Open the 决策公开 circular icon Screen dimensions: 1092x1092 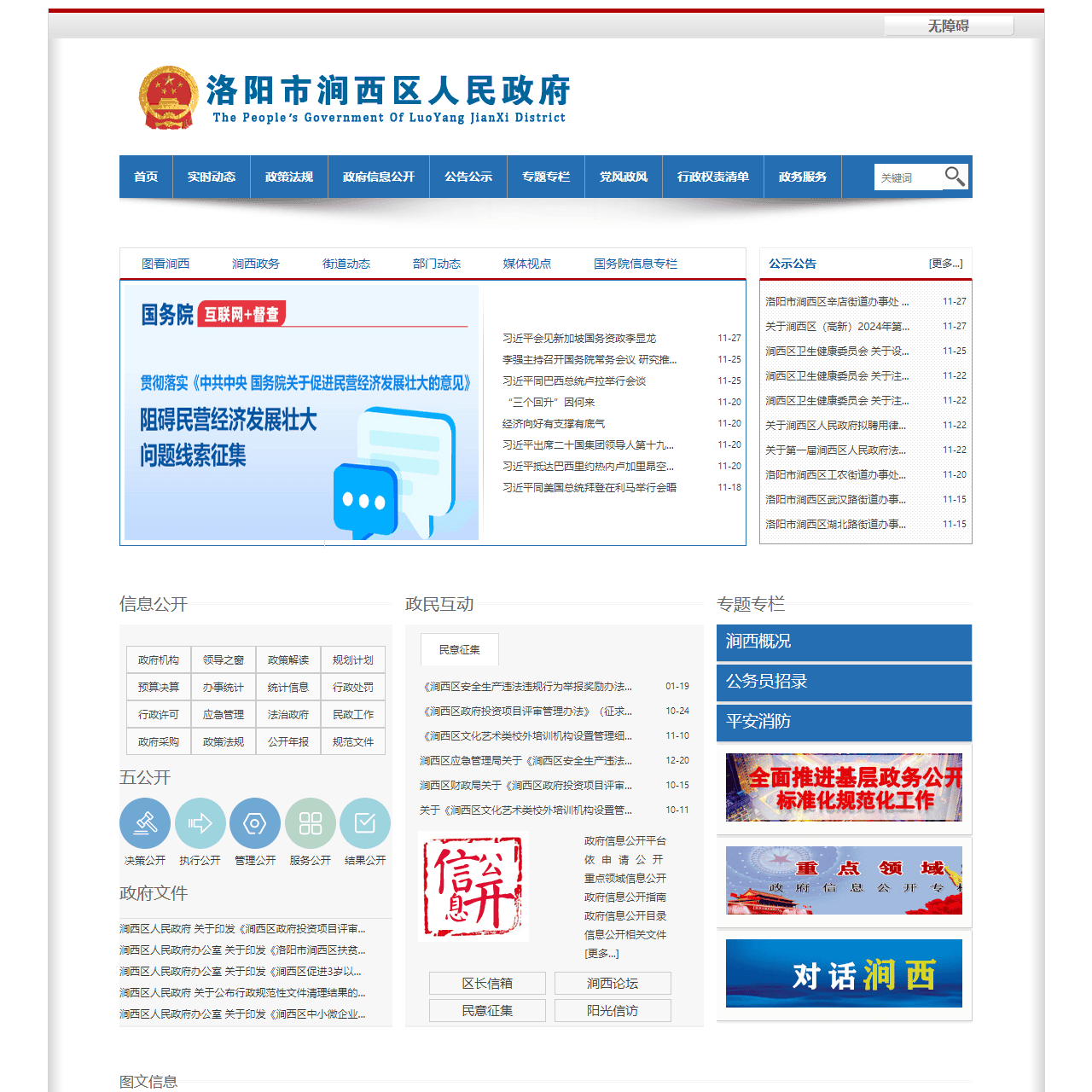(x=145, y=823)
